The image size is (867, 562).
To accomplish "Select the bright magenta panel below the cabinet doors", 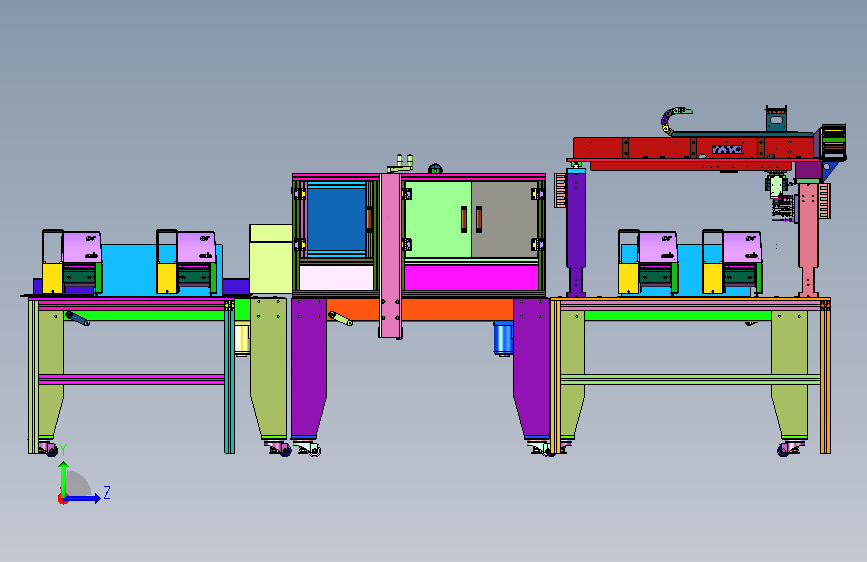I will pyautogui.click(x=471, y=278).
